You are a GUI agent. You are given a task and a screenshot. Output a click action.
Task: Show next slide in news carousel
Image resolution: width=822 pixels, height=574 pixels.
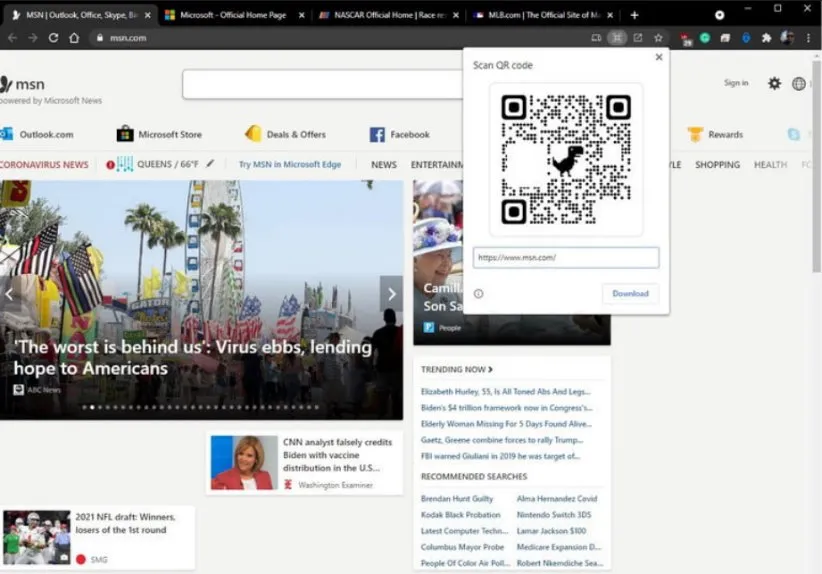[x=391, y=294]
